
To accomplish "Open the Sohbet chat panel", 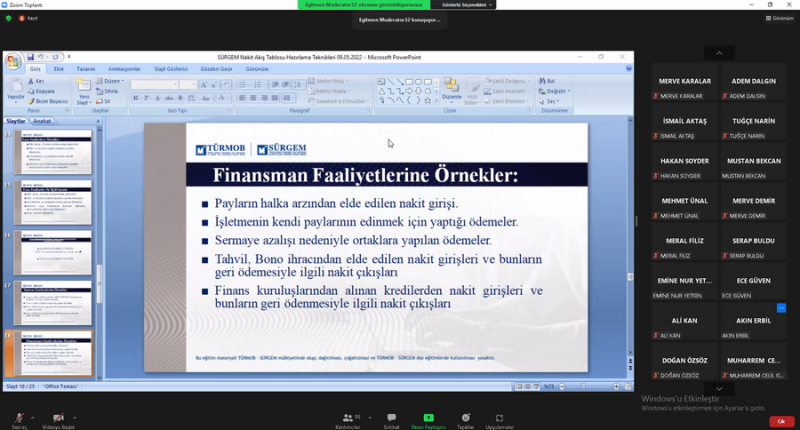I will coord(391,417).
